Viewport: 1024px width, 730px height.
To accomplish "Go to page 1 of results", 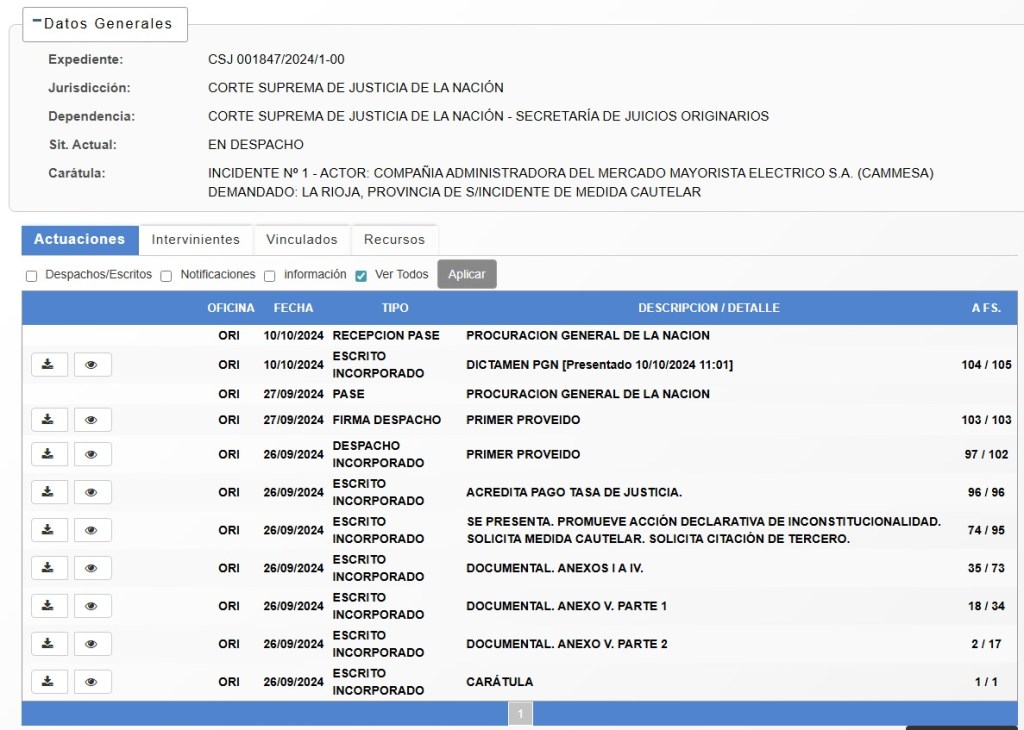I will [x=520, y=714].
